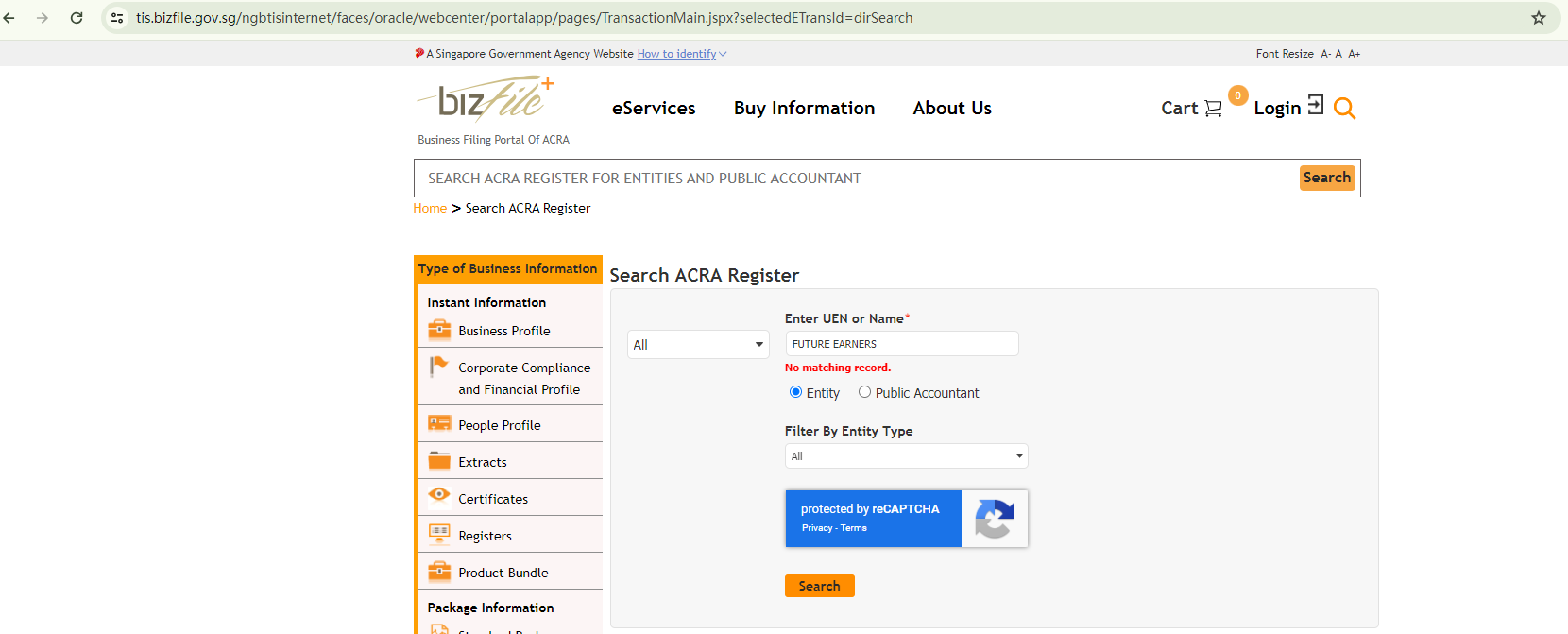Click the Product Bundle briefcase icon
The width and height of the screenshot is (1568, 634).
coord(439,571)
